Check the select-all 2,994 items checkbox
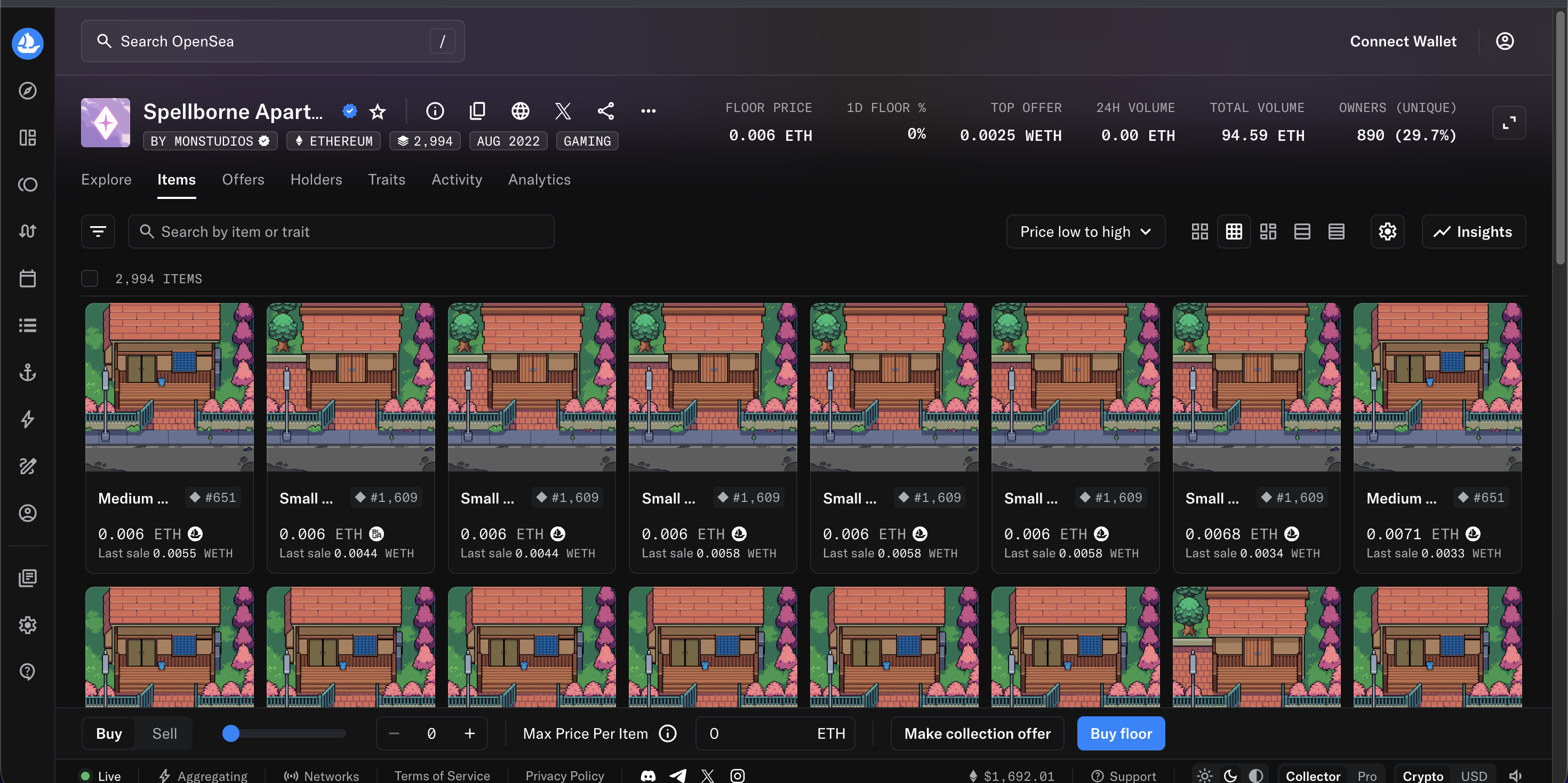 pos(90,278)
